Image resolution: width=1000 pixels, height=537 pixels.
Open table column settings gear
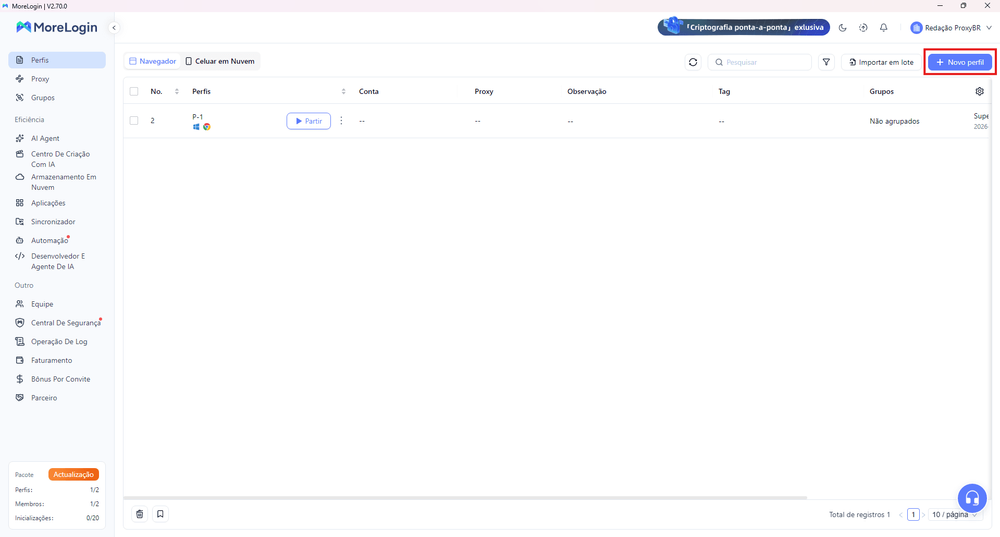point(980,91)
